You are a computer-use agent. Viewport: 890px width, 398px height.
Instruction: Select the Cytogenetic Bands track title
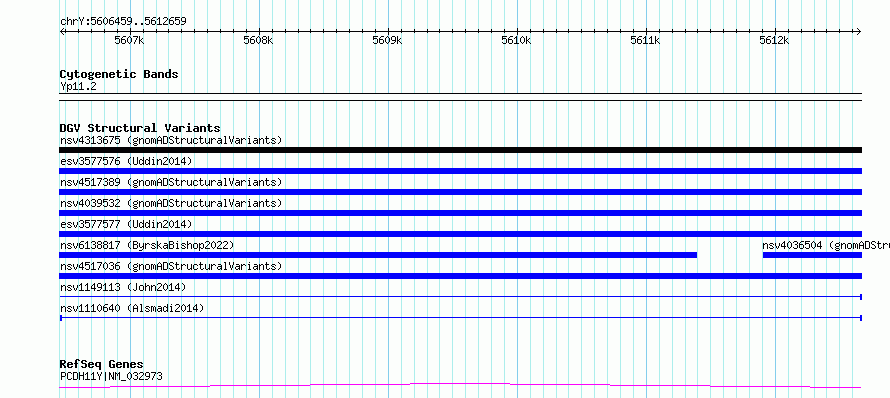click(119, 74)
